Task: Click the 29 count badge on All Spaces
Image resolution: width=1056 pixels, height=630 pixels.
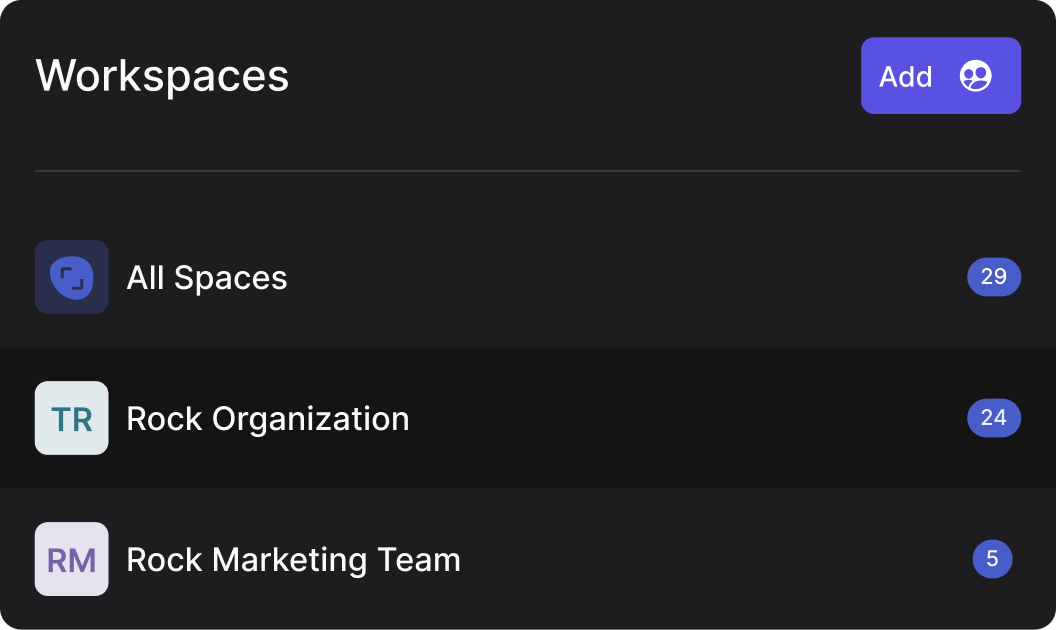Action: click(x=994, y=277)
